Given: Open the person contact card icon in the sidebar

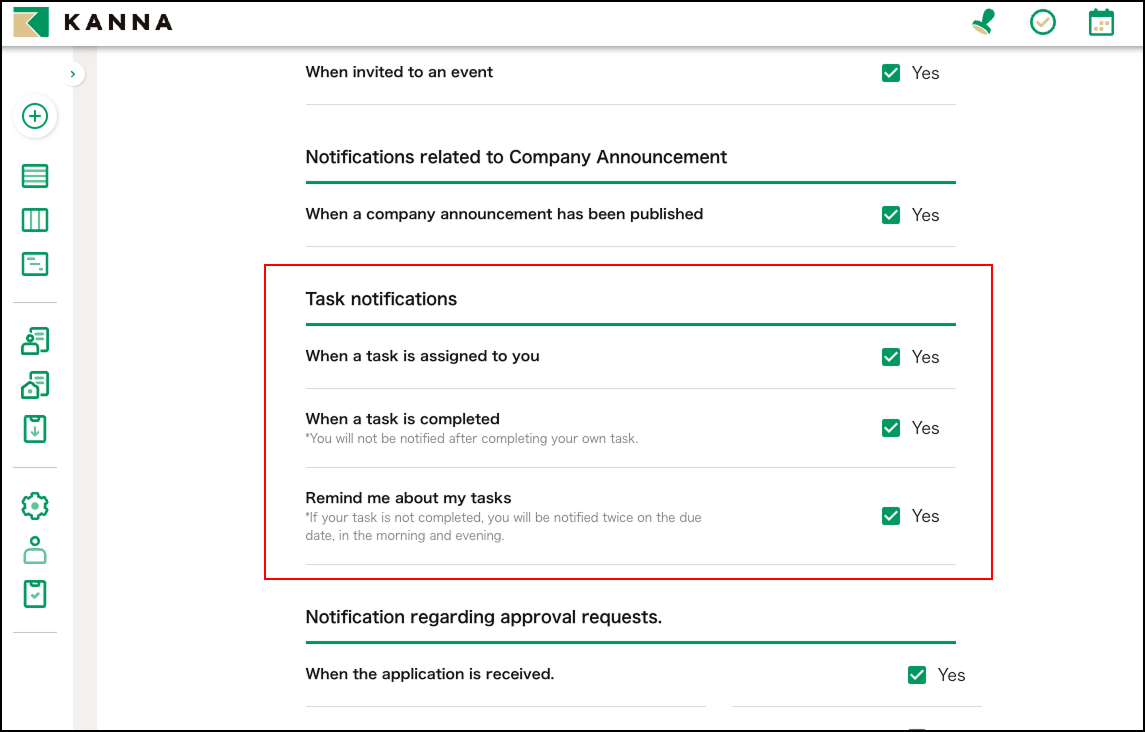Looking at the screenshot, I should (x=35, y=341).
